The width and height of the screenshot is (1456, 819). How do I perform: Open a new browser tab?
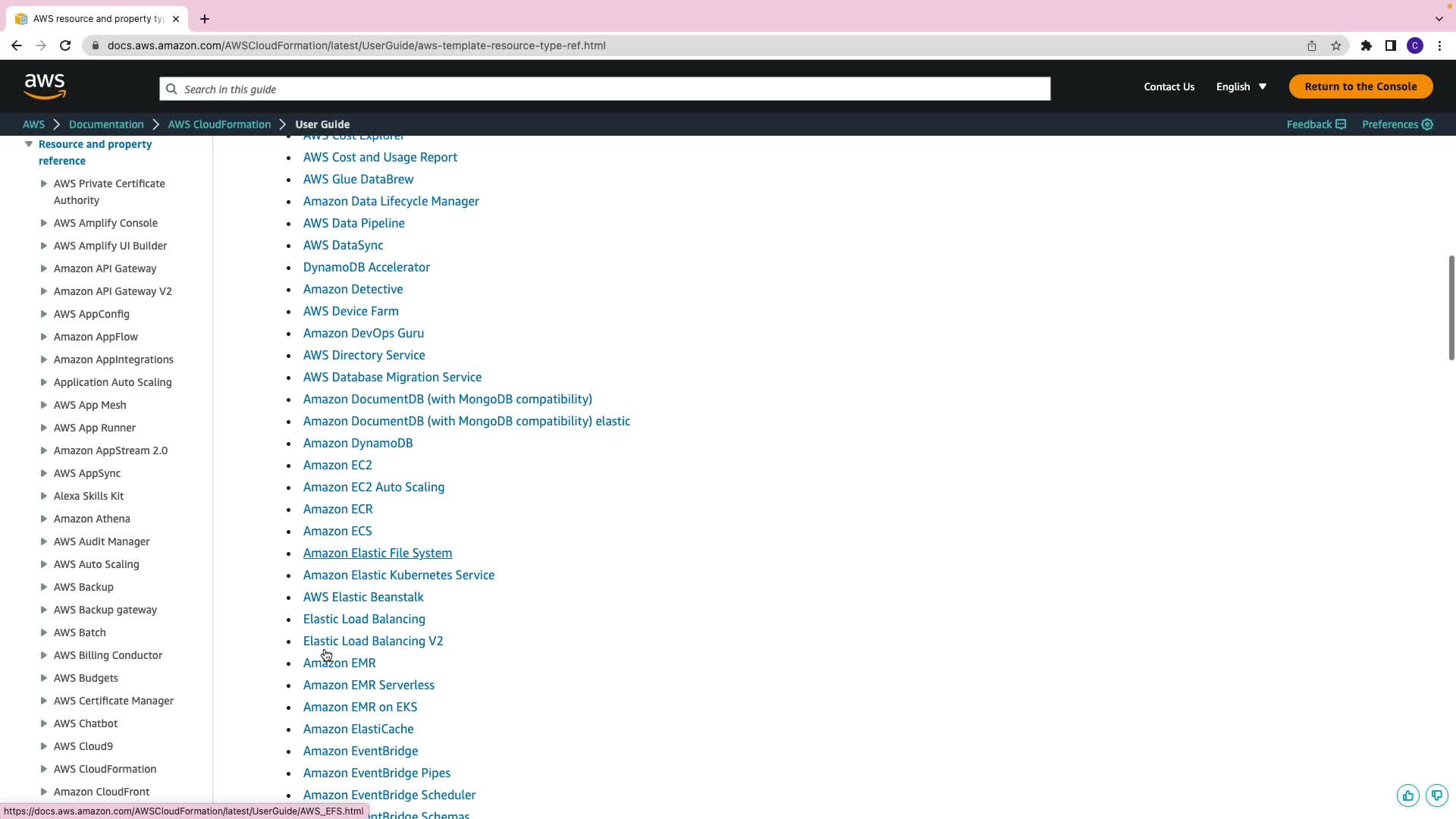(205, 19)
